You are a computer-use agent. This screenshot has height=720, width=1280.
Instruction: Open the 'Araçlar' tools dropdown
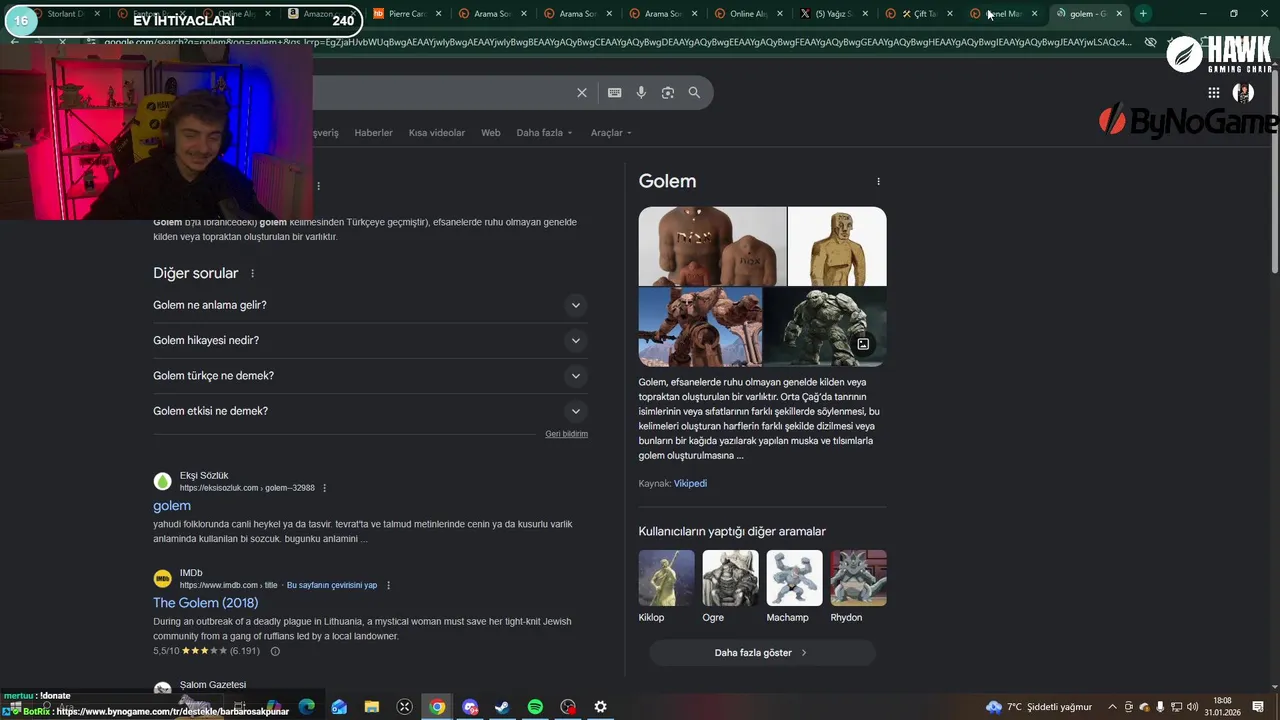click(611, 133)
